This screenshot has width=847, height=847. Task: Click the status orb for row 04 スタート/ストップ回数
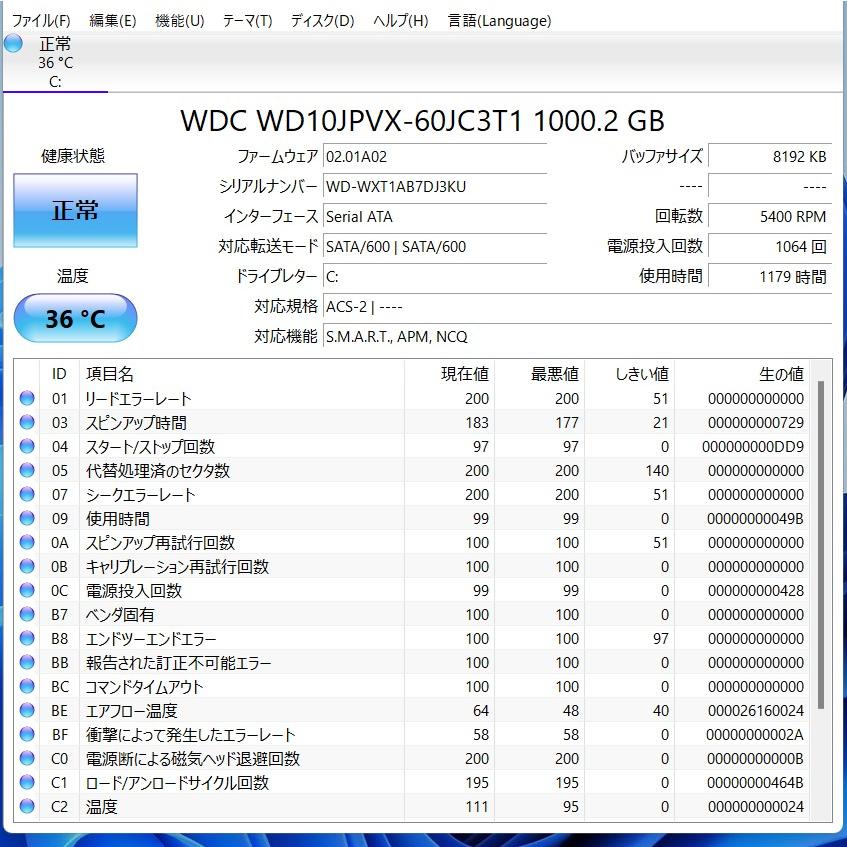(x=27, y=446)
